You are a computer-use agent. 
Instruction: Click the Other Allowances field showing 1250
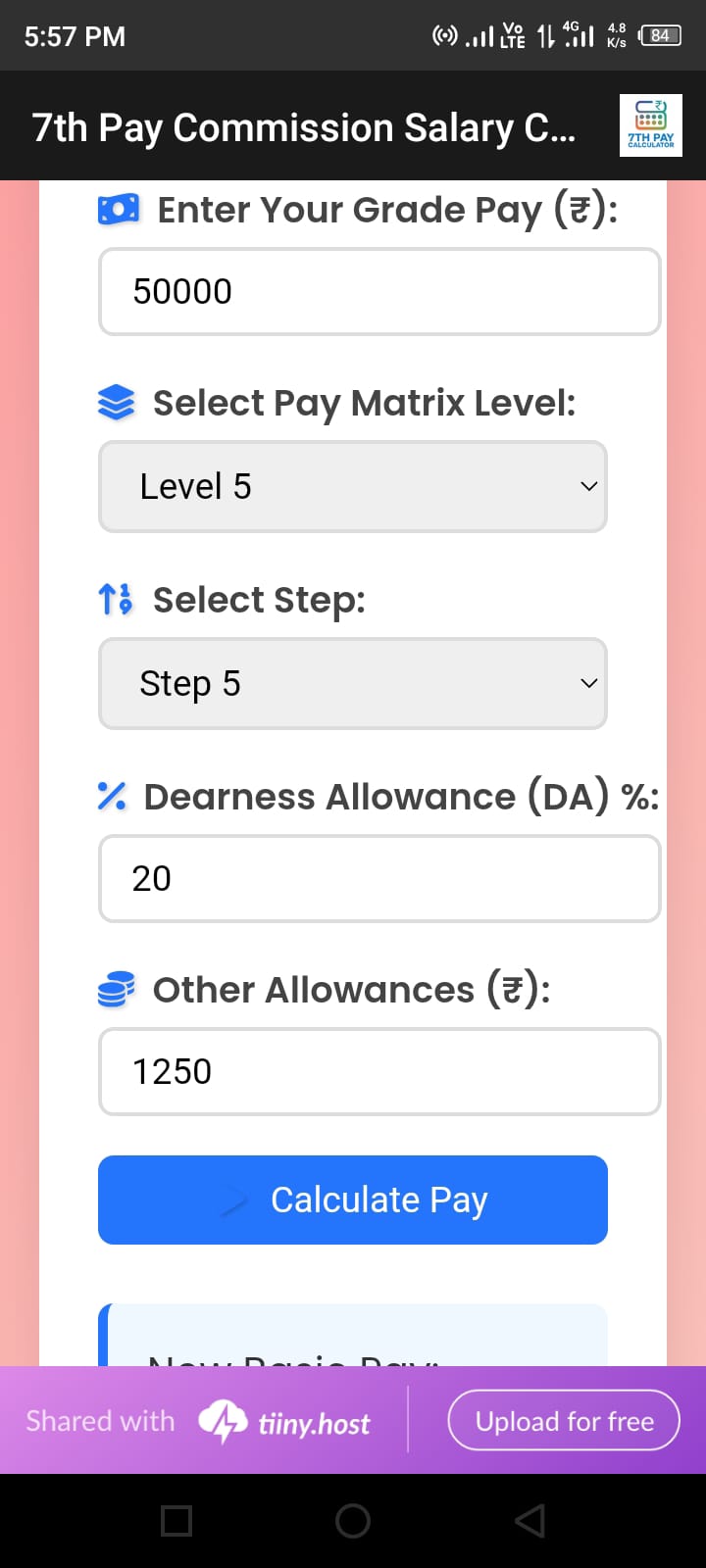(379, 1071)
